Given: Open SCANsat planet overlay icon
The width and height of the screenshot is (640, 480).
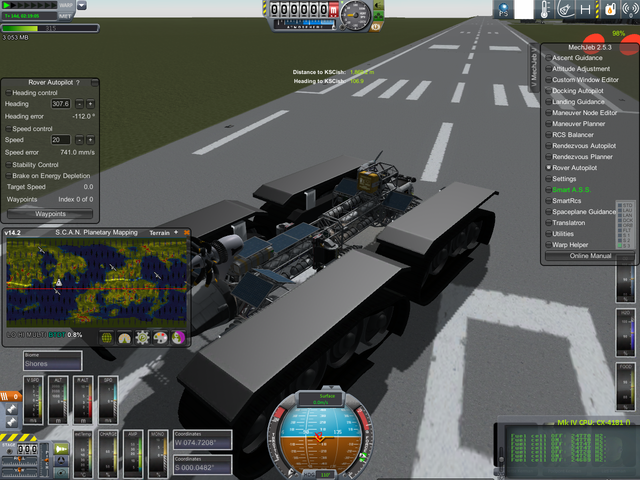Looking at the screenshot, I should (x=178, y=338).
